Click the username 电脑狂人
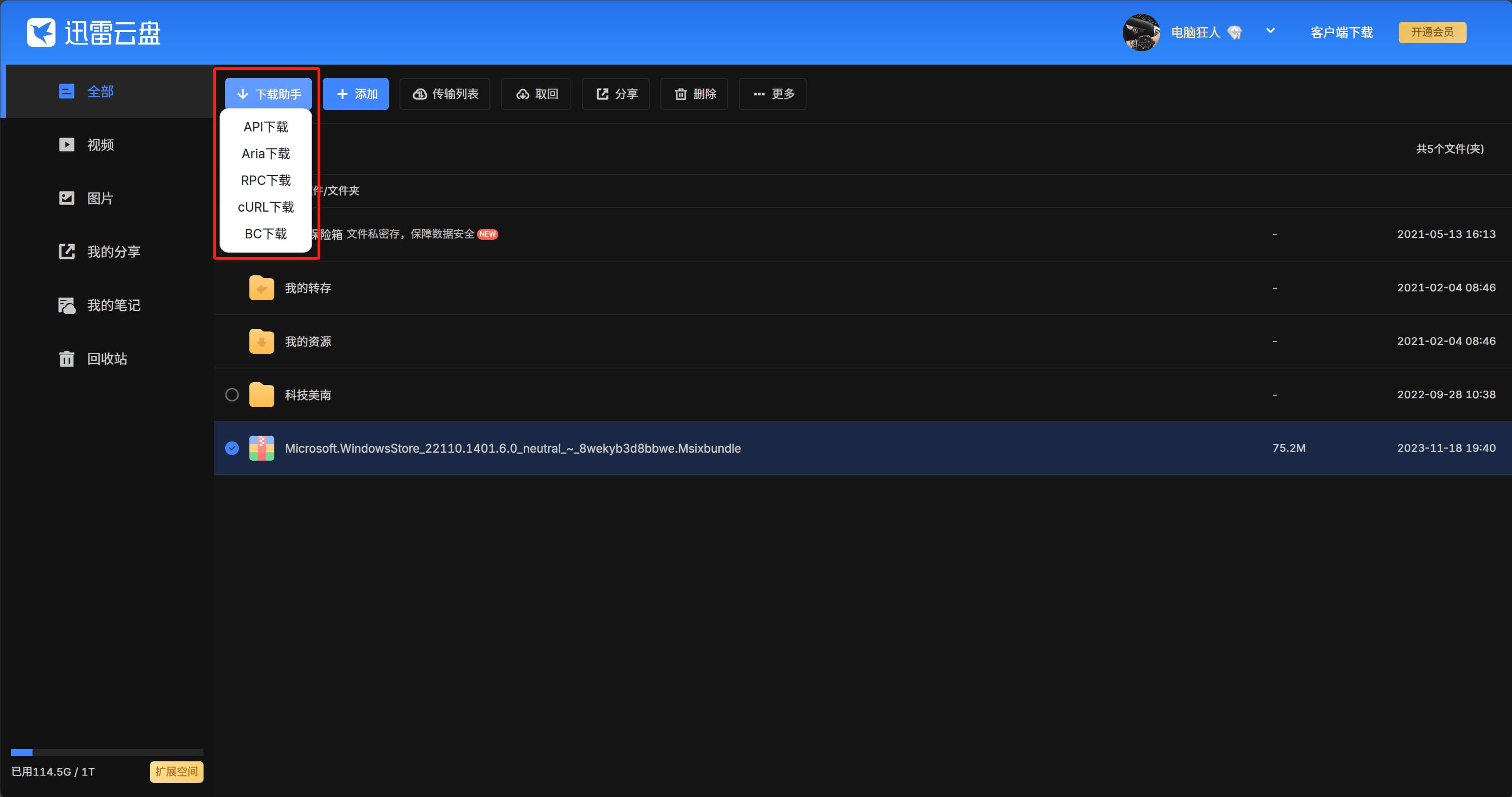 (x=1196, y=33)
